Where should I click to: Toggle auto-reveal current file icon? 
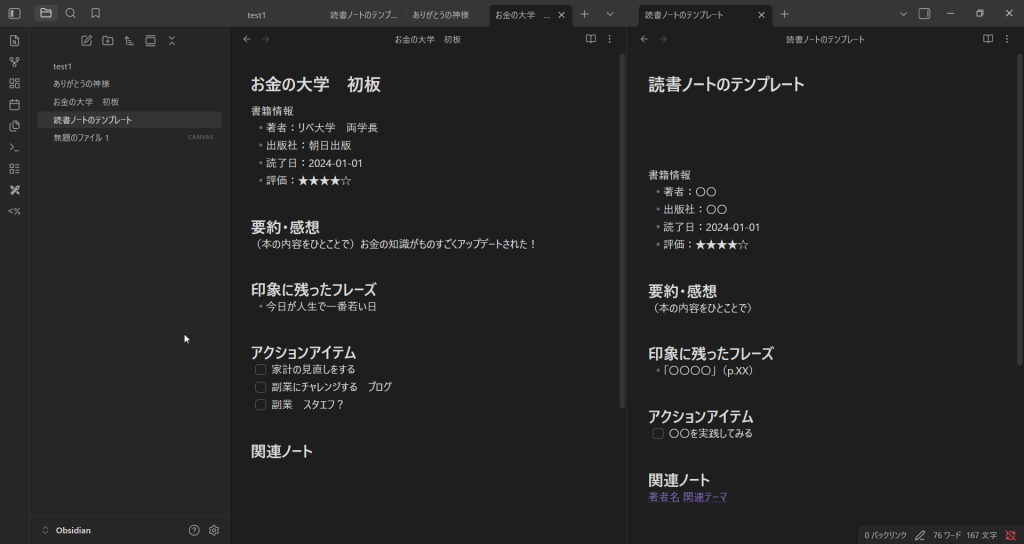150,40
